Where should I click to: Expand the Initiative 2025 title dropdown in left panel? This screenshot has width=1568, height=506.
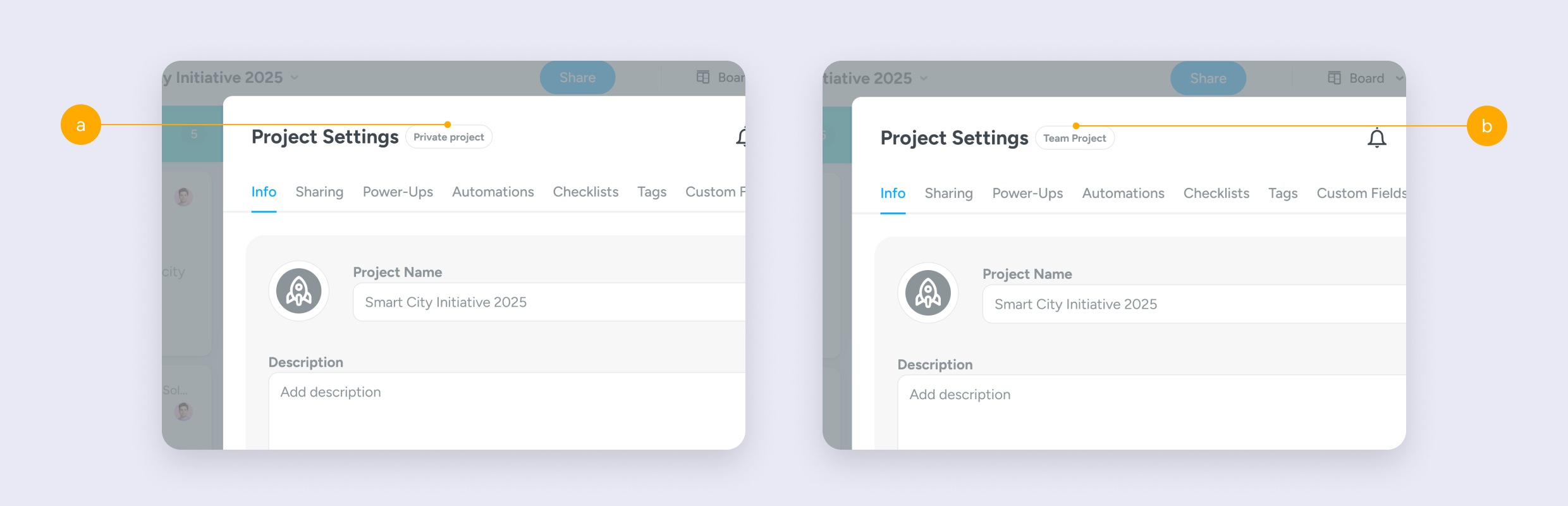click(295, 78)
